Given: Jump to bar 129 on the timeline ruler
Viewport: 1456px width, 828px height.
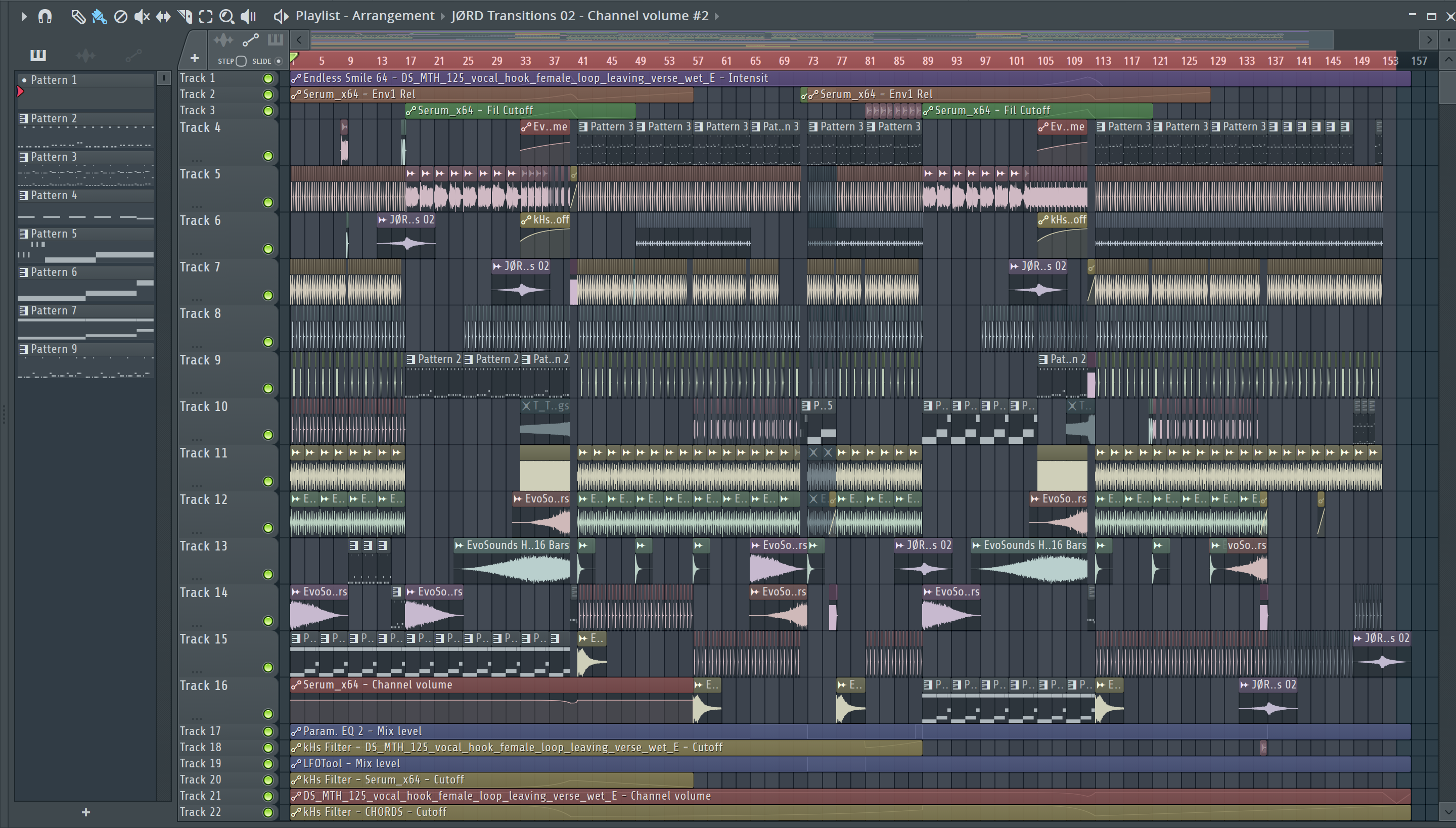Looking at the screenshot, I should click(1218, 61).
